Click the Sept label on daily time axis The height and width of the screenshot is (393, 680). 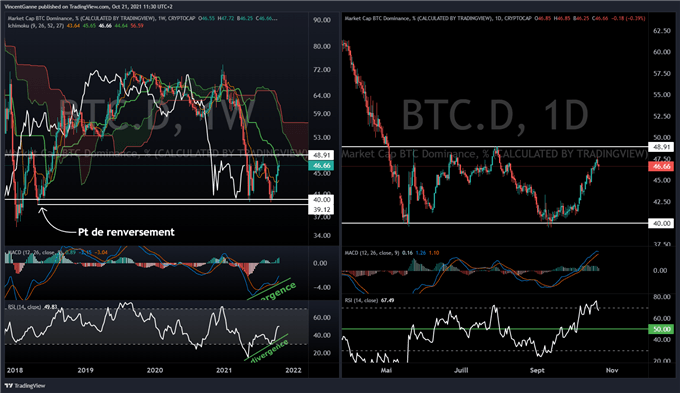537,370
